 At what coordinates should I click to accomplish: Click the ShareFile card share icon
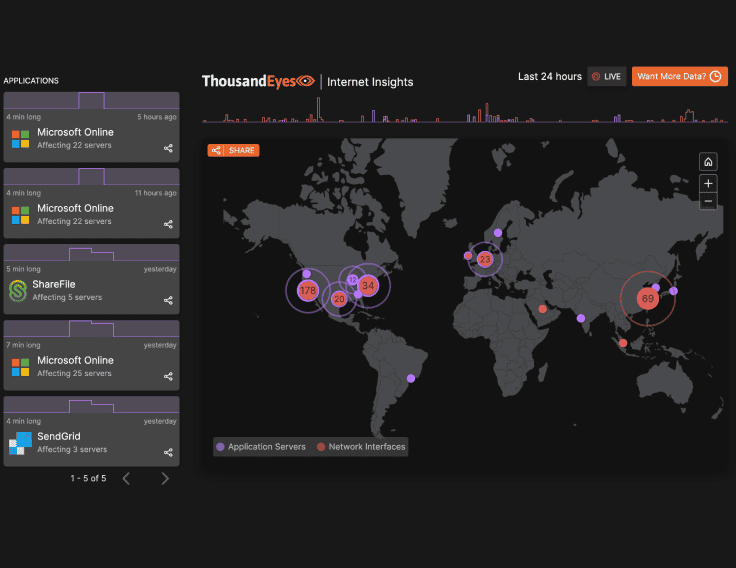tap(168, 300)
